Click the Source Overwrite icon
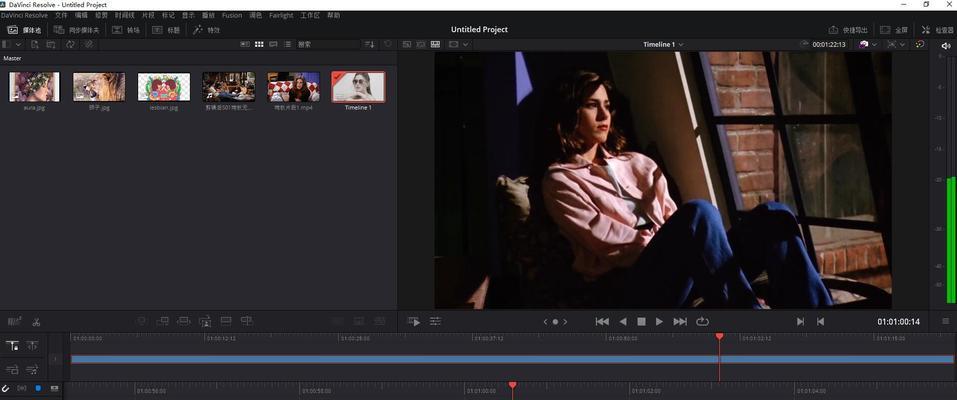Image resolution: width=957 pixels, height=400 pixels. coord(247,321)
